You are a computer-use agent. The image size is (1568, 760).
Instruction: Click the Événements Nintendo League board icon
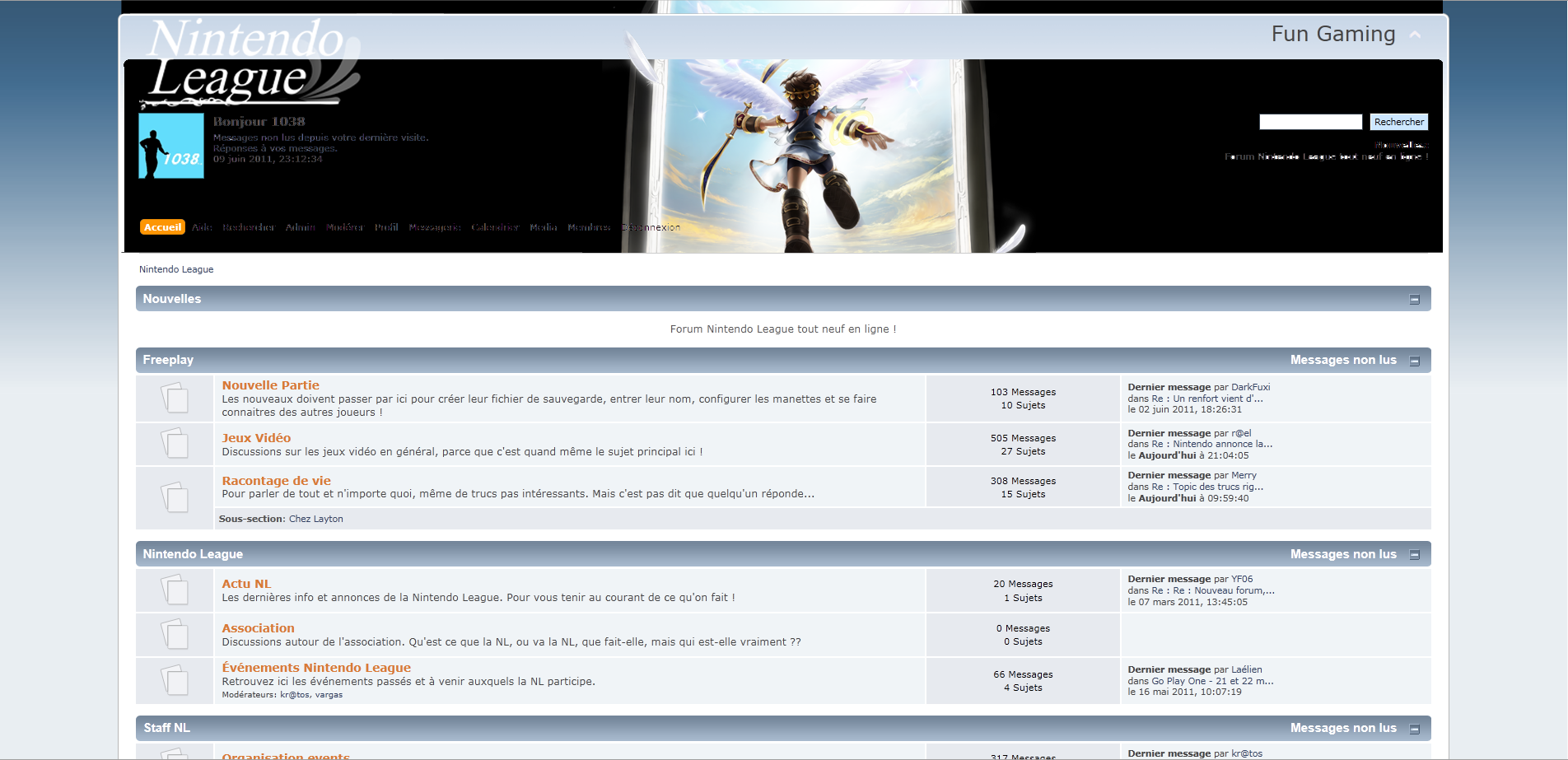[174, 680]
